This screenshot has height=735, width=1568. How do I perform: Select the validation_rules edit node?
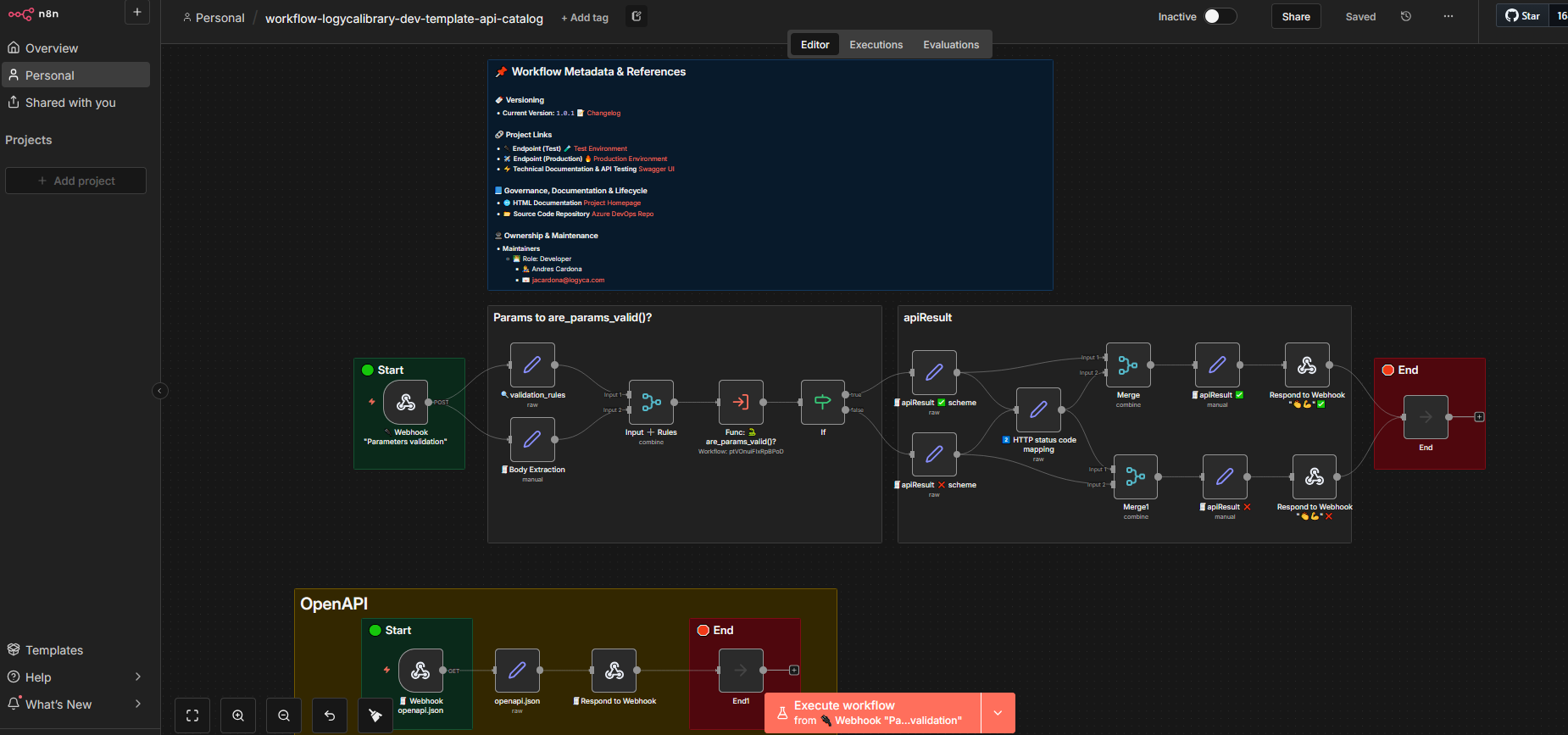pyautogui.click(x=532, y=365)
